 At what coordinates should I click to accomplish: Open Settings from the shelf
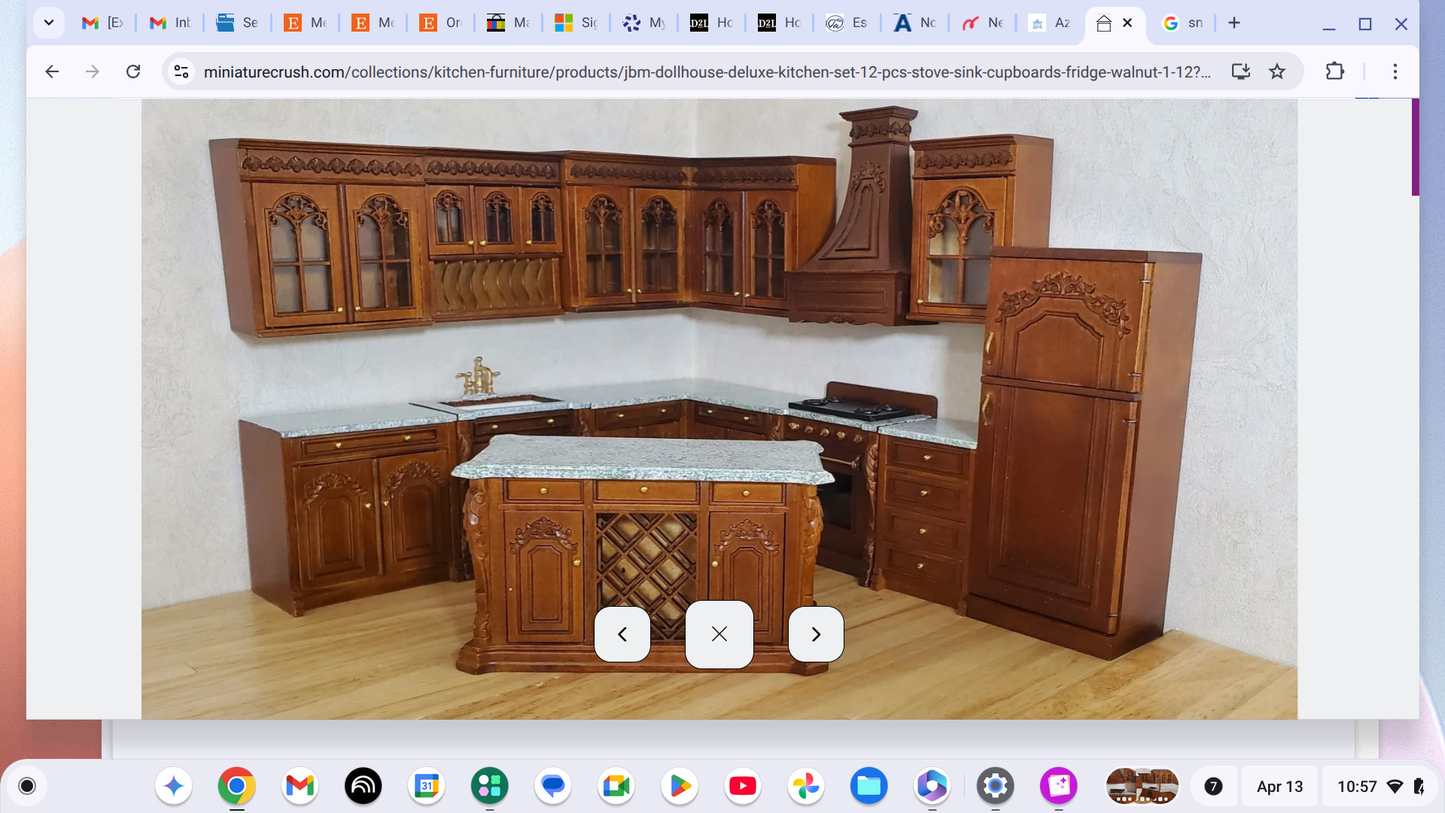click(x=995, y=786)
